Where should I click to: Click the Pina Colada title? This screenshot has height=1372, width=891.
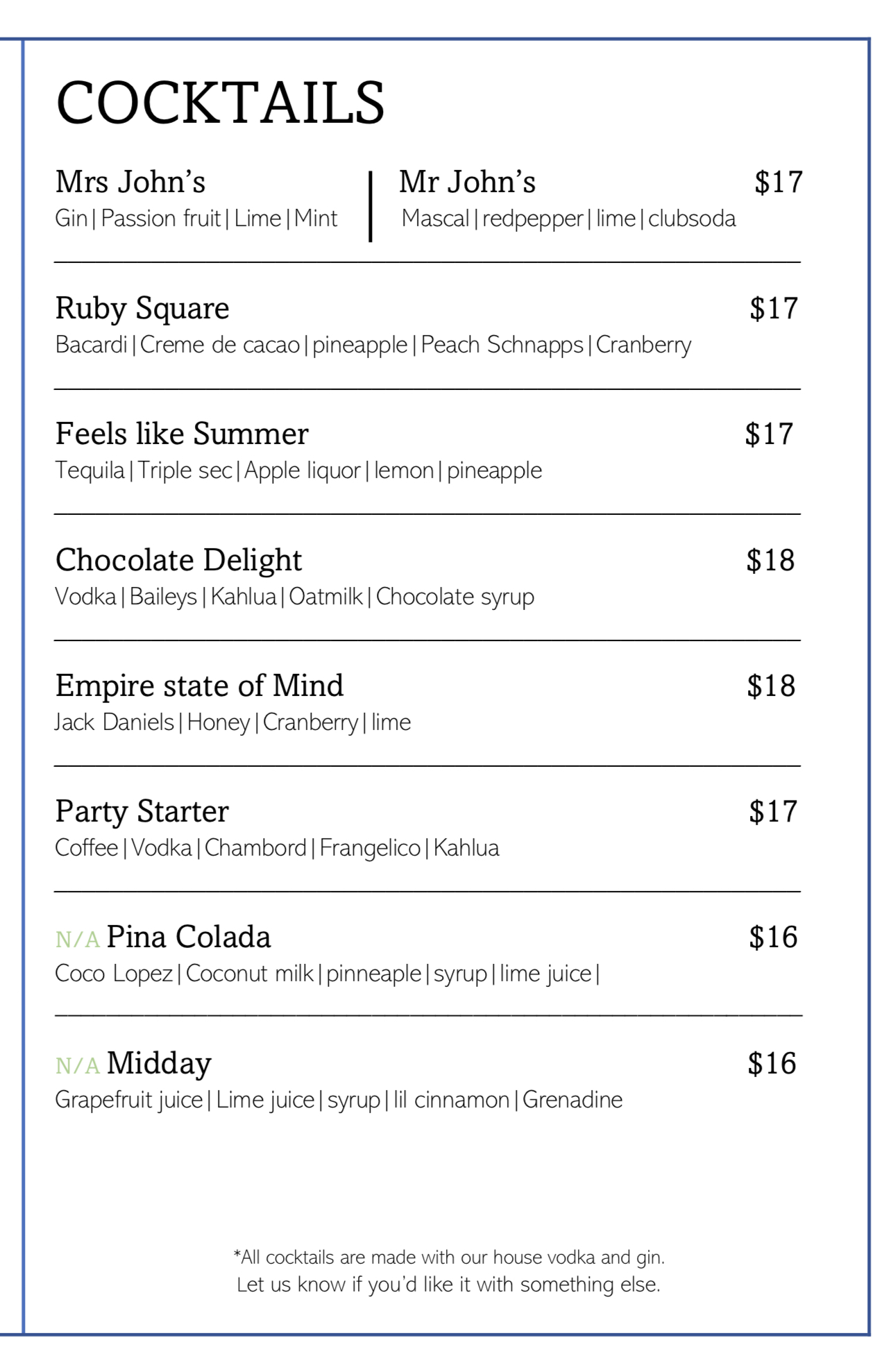click(x=189, y=937)
